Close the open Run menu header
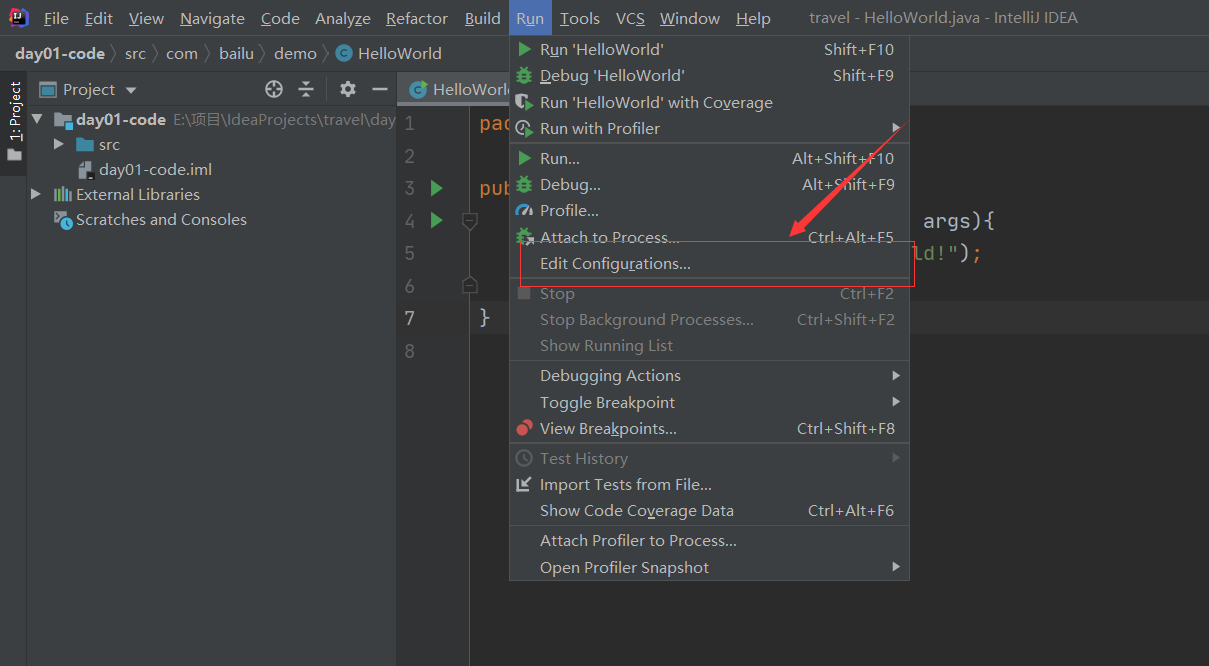This screenshot has width=1209, height=666. 530,19
